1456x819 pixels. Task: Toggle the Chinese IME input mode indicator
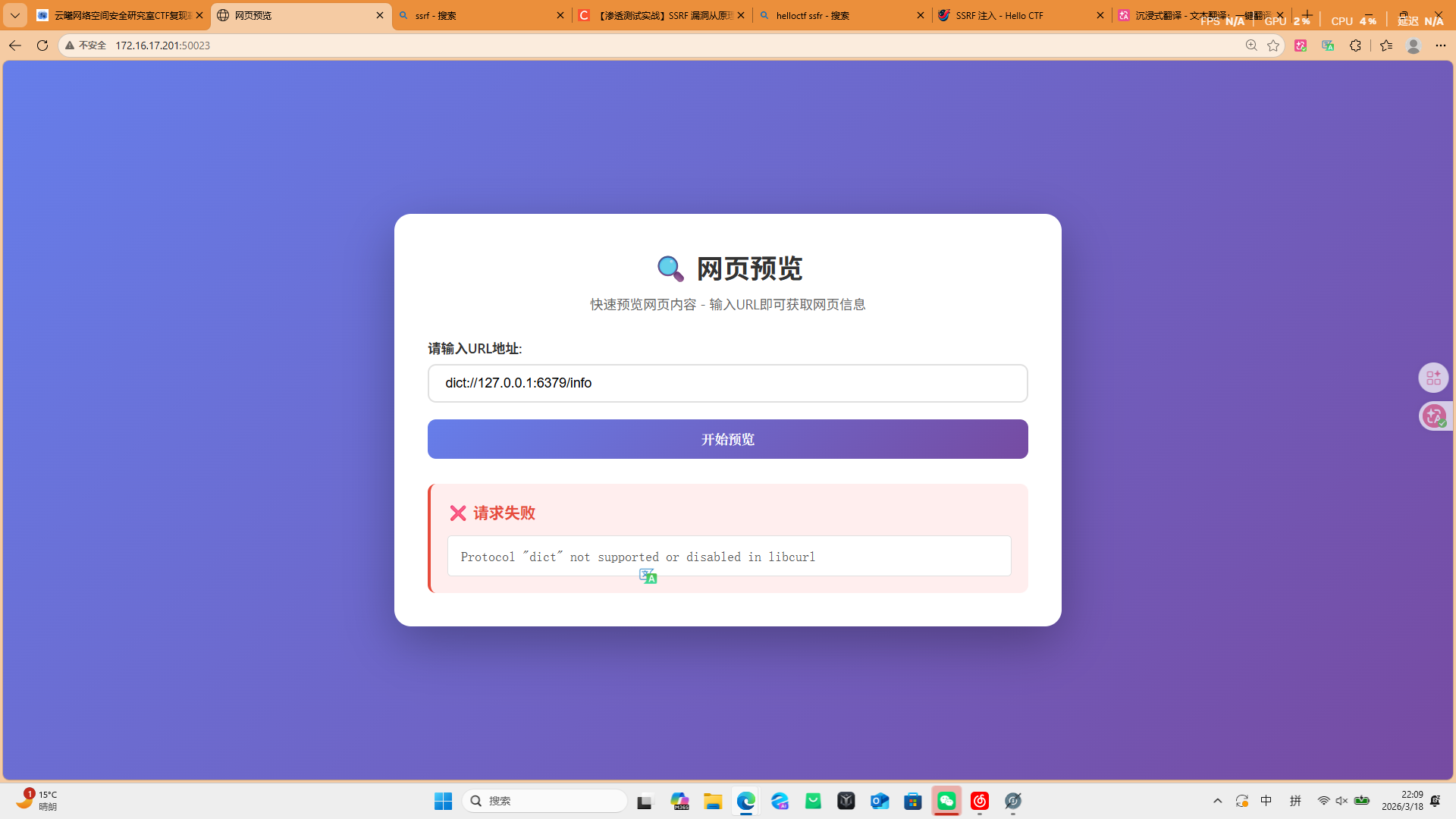(x=1266, y=801)
